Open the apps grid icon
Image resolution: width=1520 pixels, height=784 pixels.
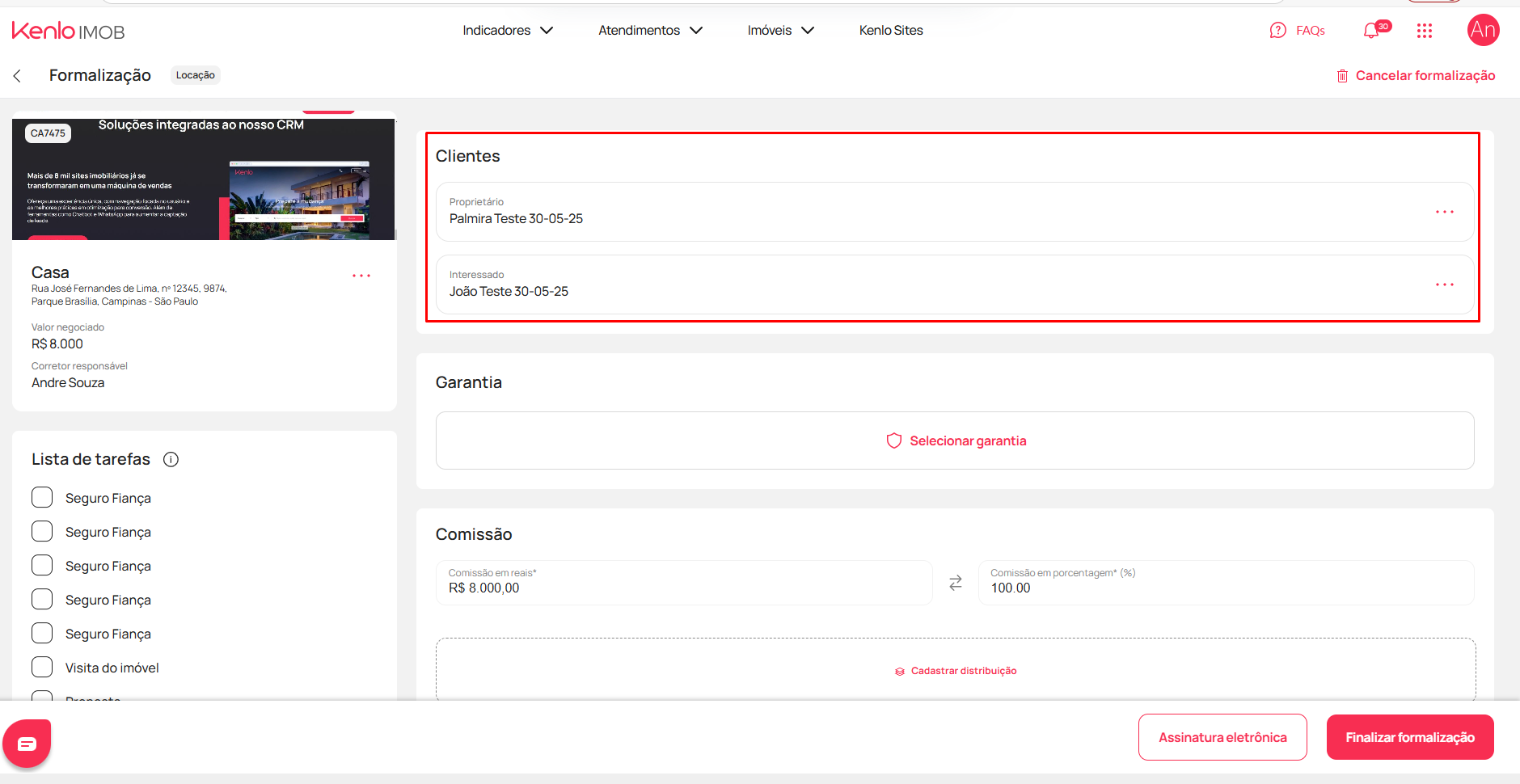tap(1425, 31)
